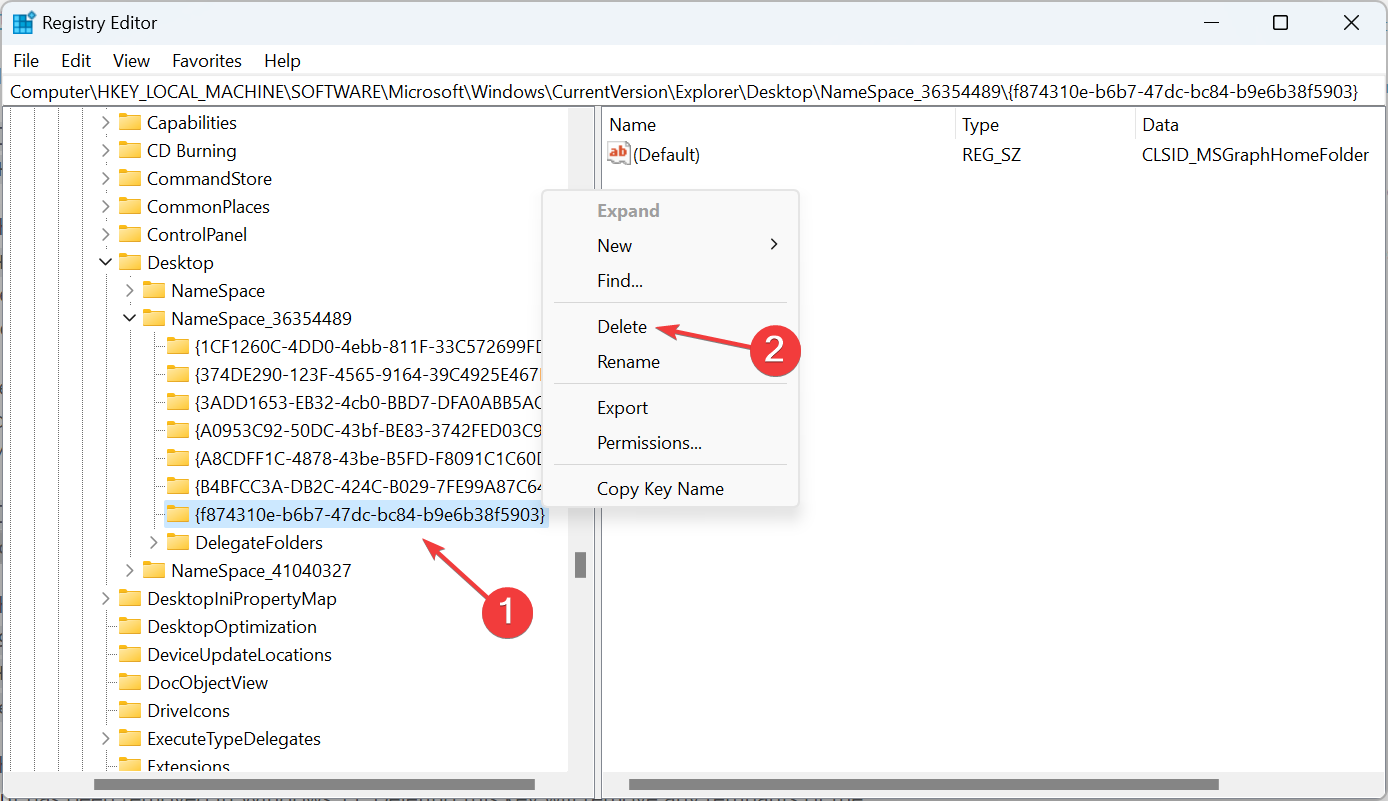Image resolution: width=1388 pixels, height=801 pixels.
Task: Open the Favorites menu
Action: (x=207, y=61)
